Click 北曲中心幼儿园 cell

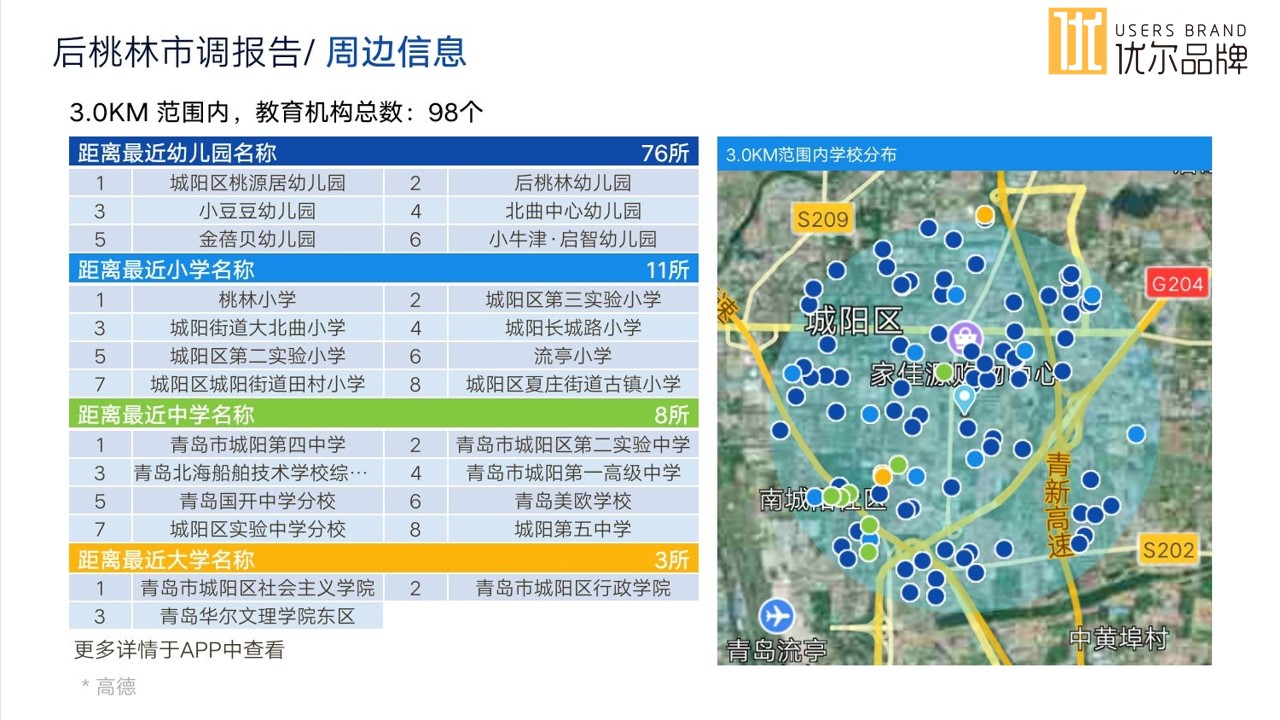[573, 211]
